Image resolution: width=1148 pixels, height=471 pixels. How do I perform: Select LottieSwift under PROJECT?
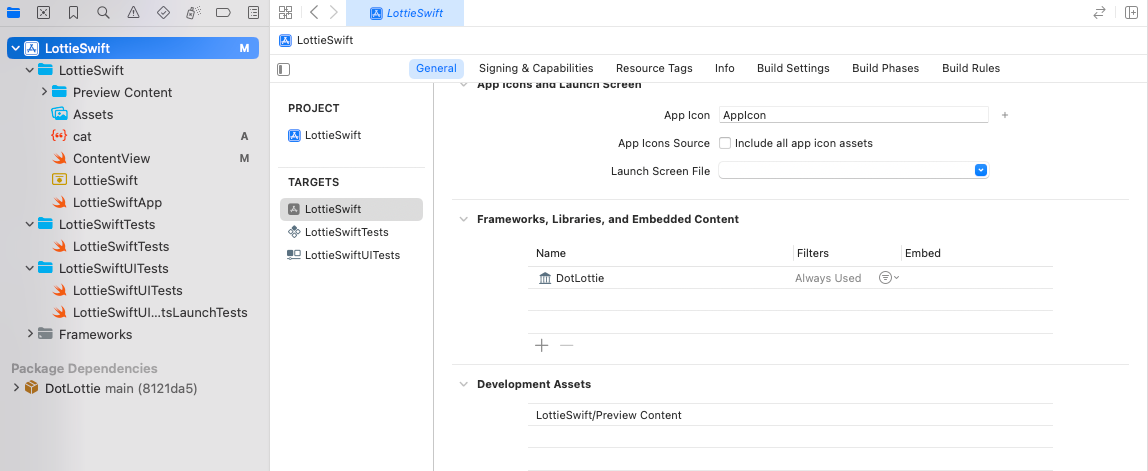coord(324,136)
